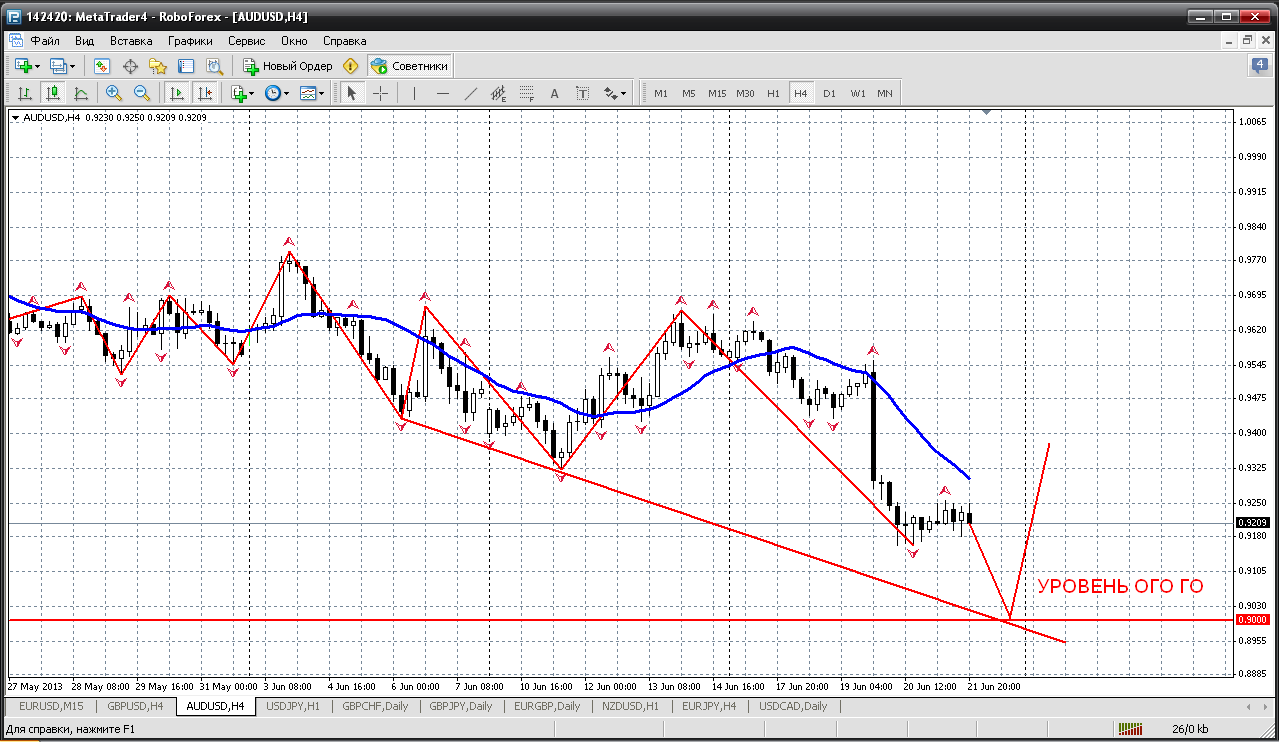Image resolution: width=1279 pixels, height=742 pixels.
Task: Open the Market Watch panel icon
Action: pyautogui.click(x=102, y=66)
